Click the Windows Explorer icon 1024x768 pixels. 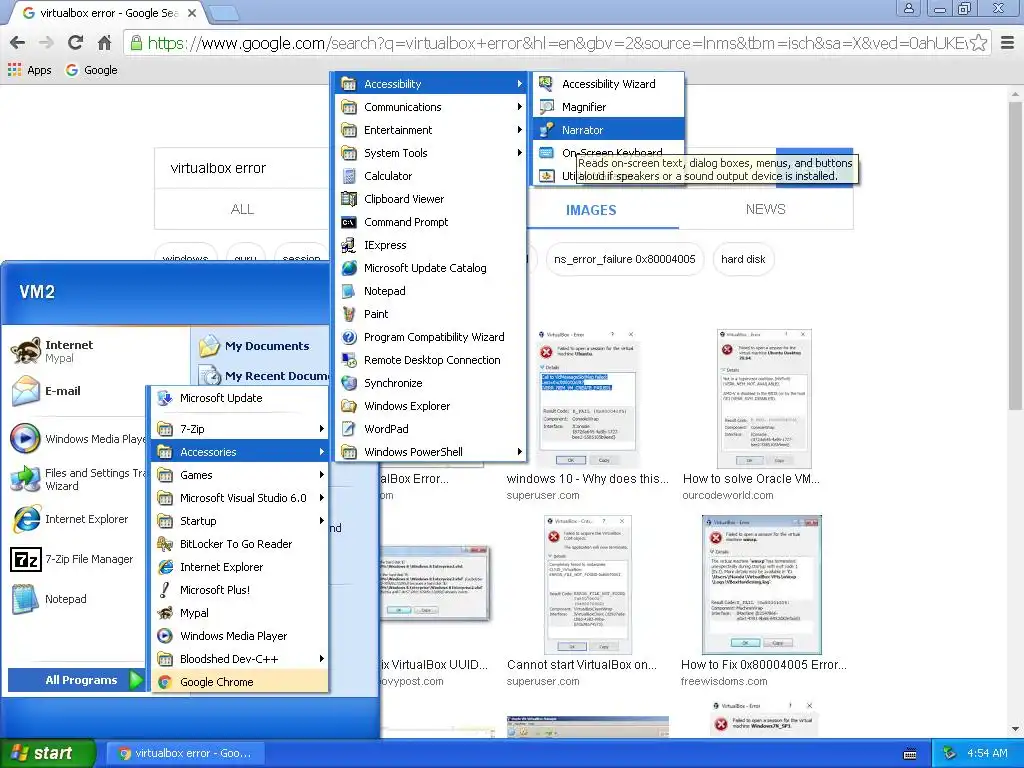(349, 406)
